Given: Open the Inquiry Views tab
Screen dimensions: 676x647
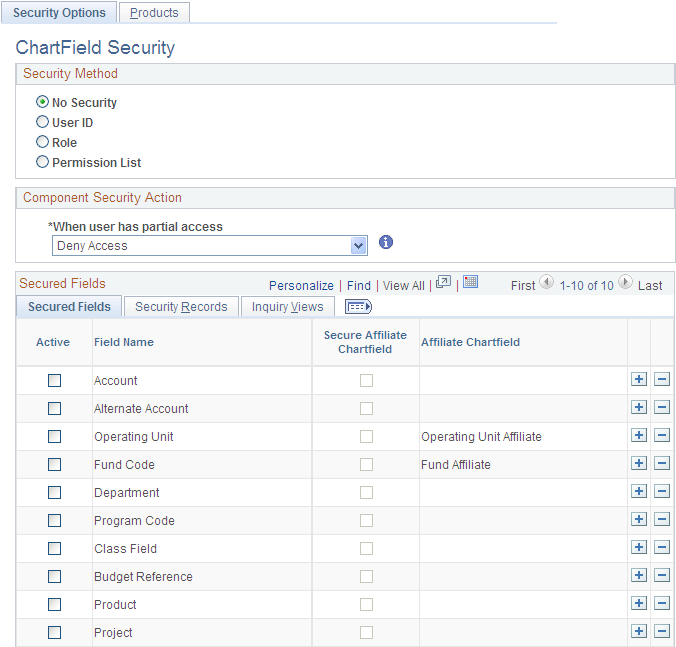Looking at the screenshot, I should pos(288,306).
